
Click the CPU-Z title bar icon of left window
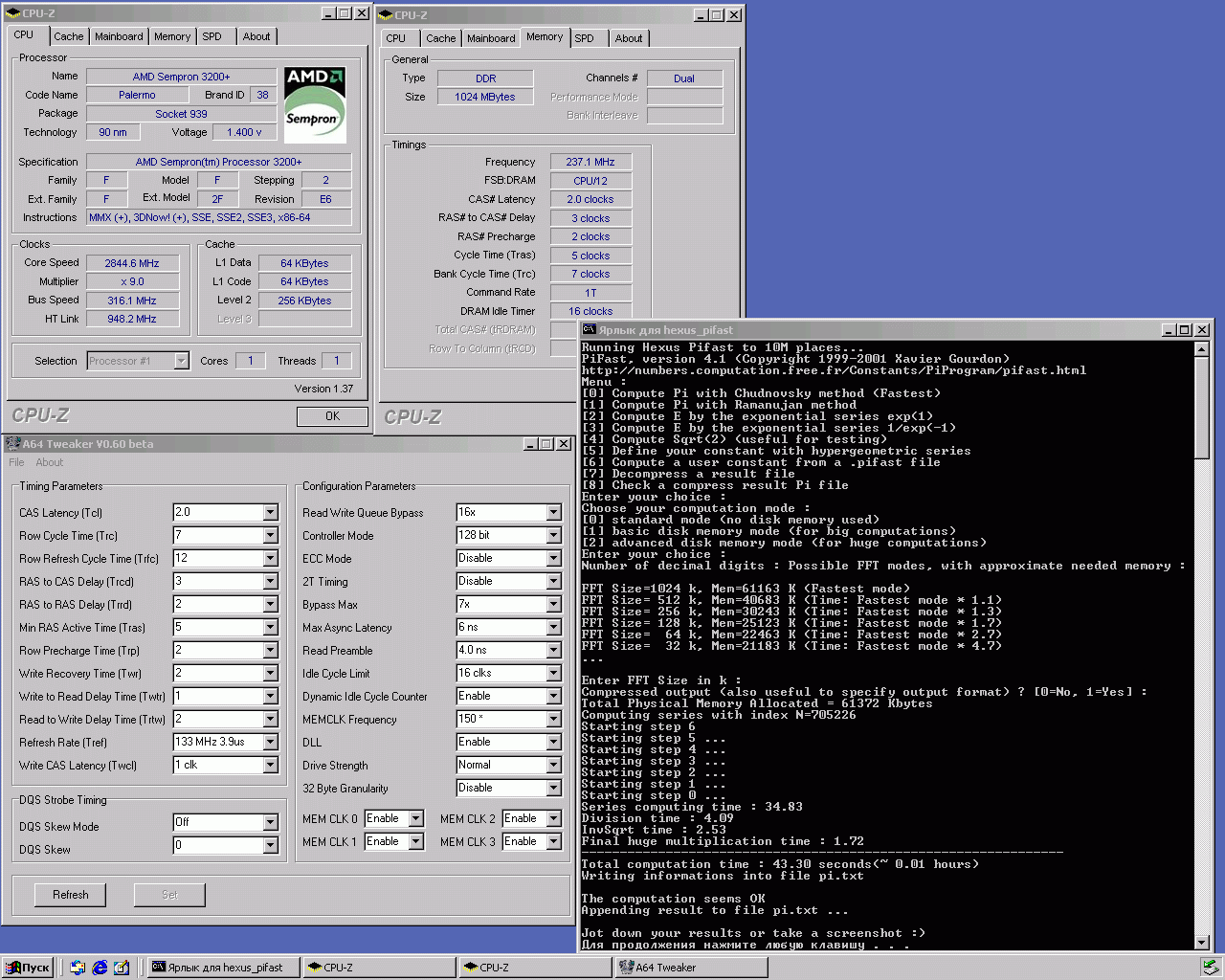[x=13, y=13]
